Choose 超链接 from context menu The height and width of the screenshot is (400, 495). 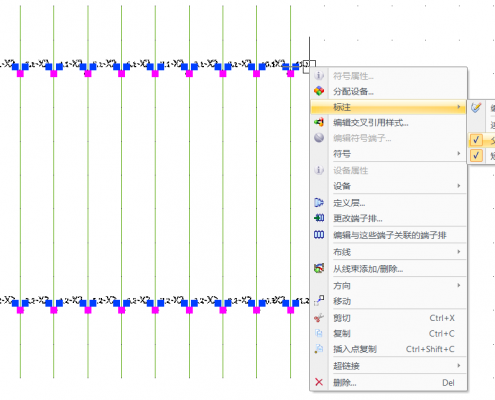388,366
